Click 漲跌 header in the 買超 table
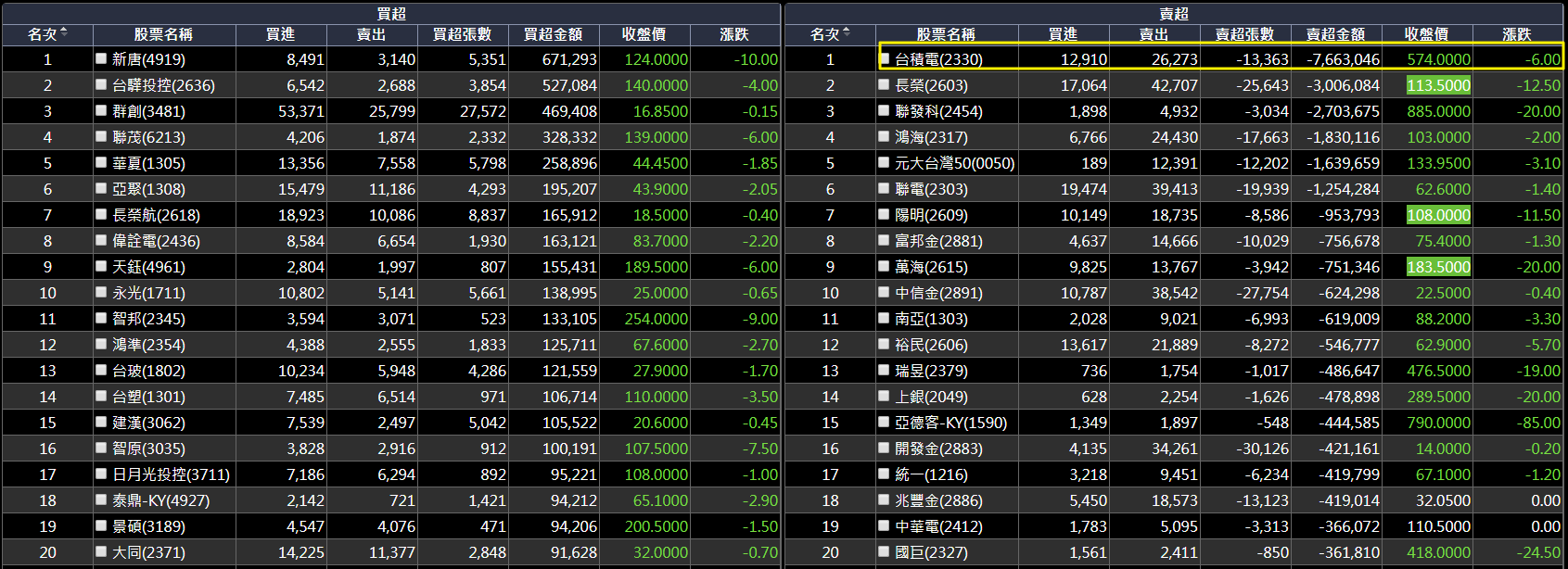Viewport: 1568px width, 569px height. point(734,34)
